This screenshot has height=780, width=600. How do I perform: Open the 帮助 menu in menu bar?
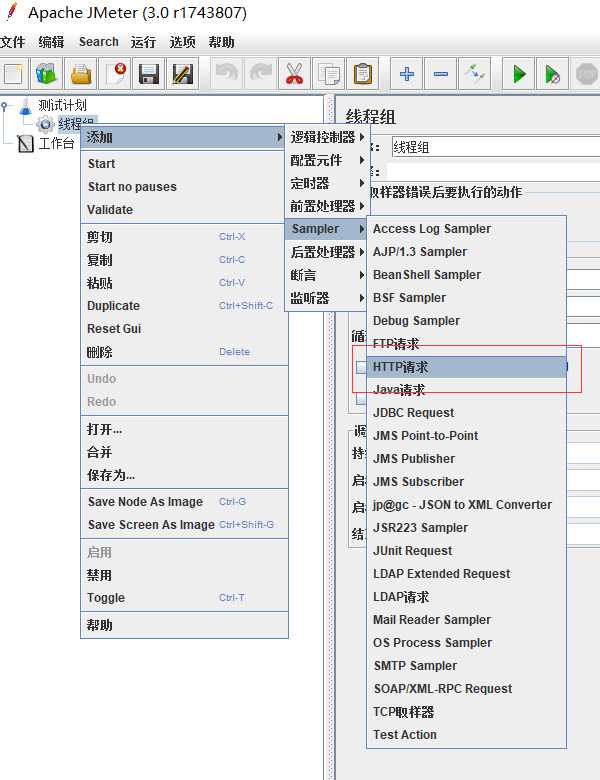coord(221,42)
